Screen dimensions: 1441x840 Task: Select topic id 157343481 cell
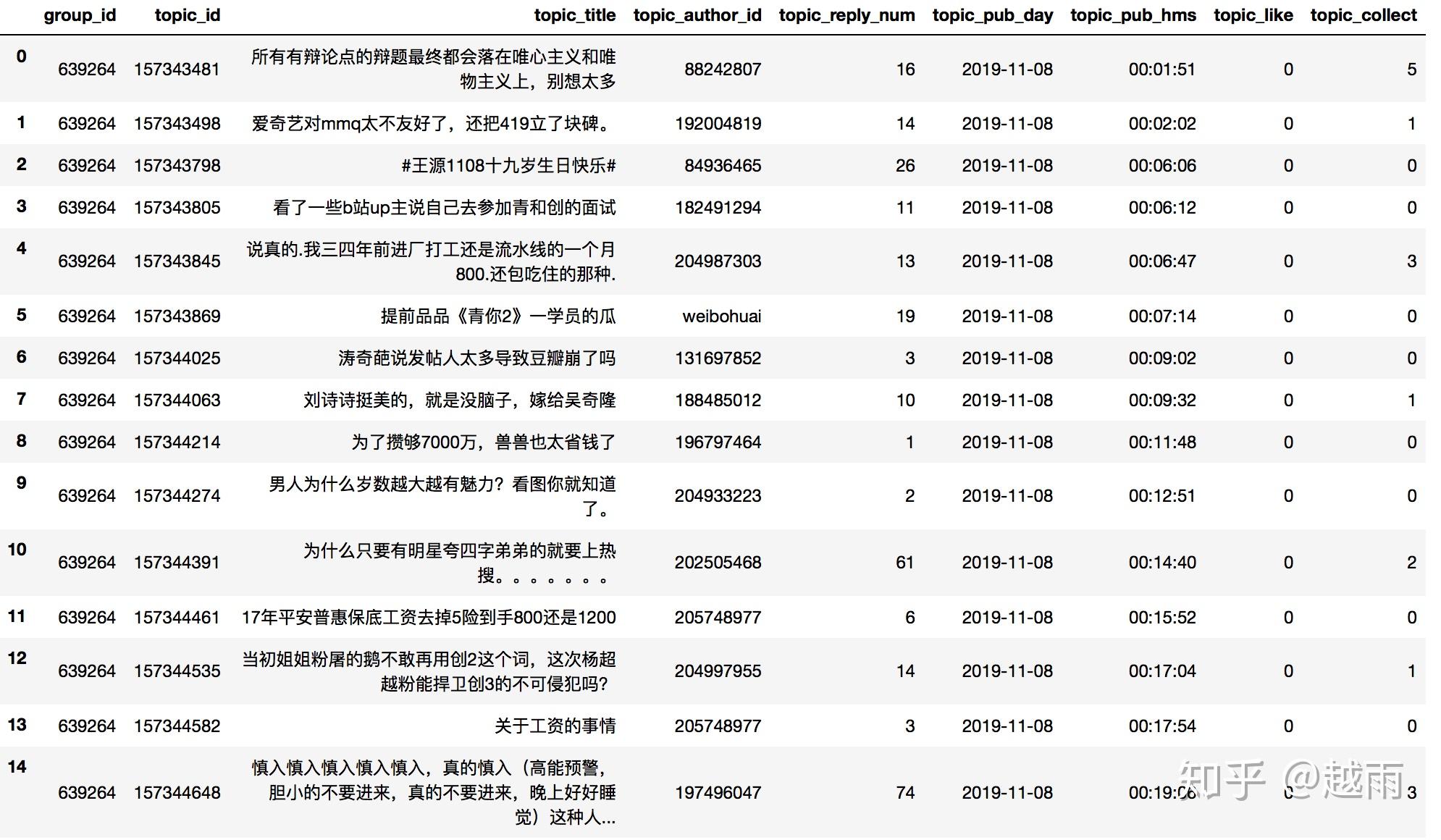[x=177, y=70]
